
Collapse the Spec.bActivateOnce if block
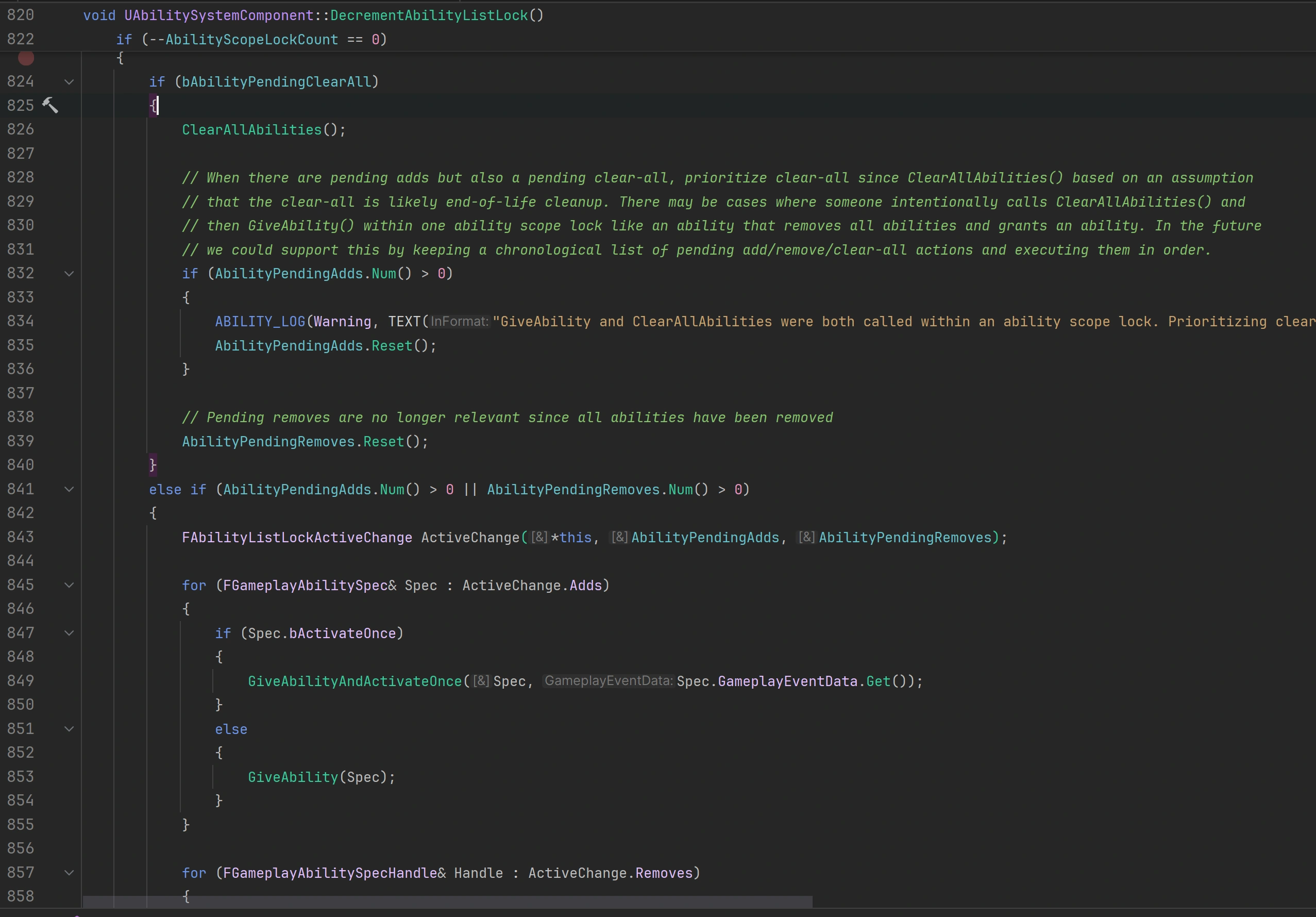pos(69,633)
